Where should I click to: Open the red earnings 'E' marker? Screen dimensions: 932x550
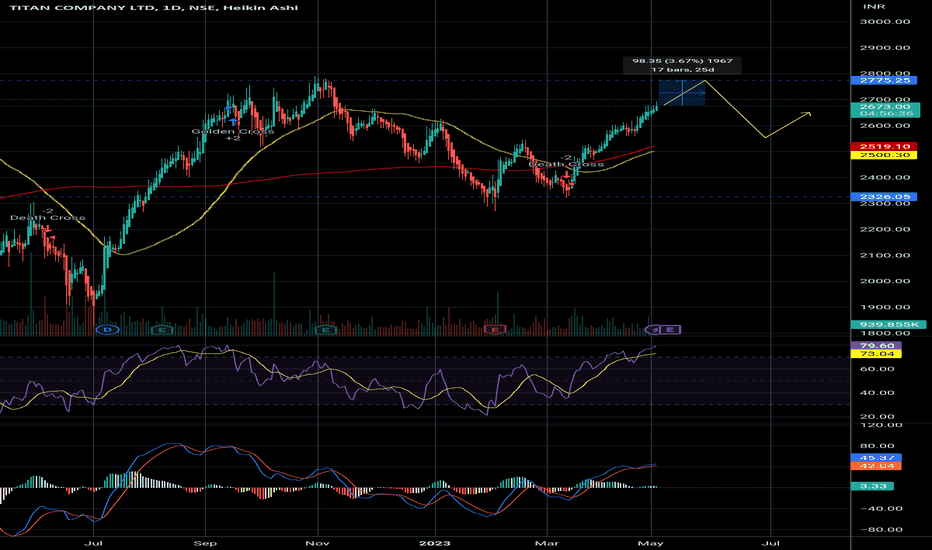[495, 329]
